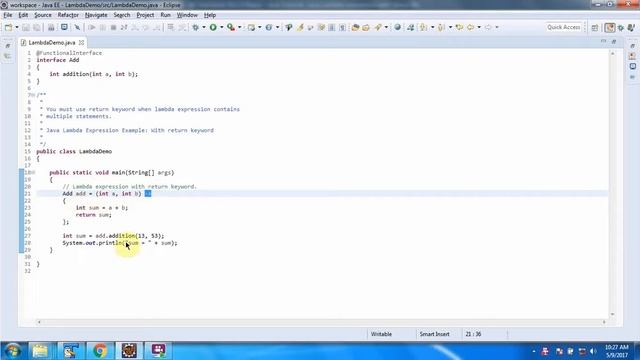Collapse the main method fold at line 18

coord(33,173)
